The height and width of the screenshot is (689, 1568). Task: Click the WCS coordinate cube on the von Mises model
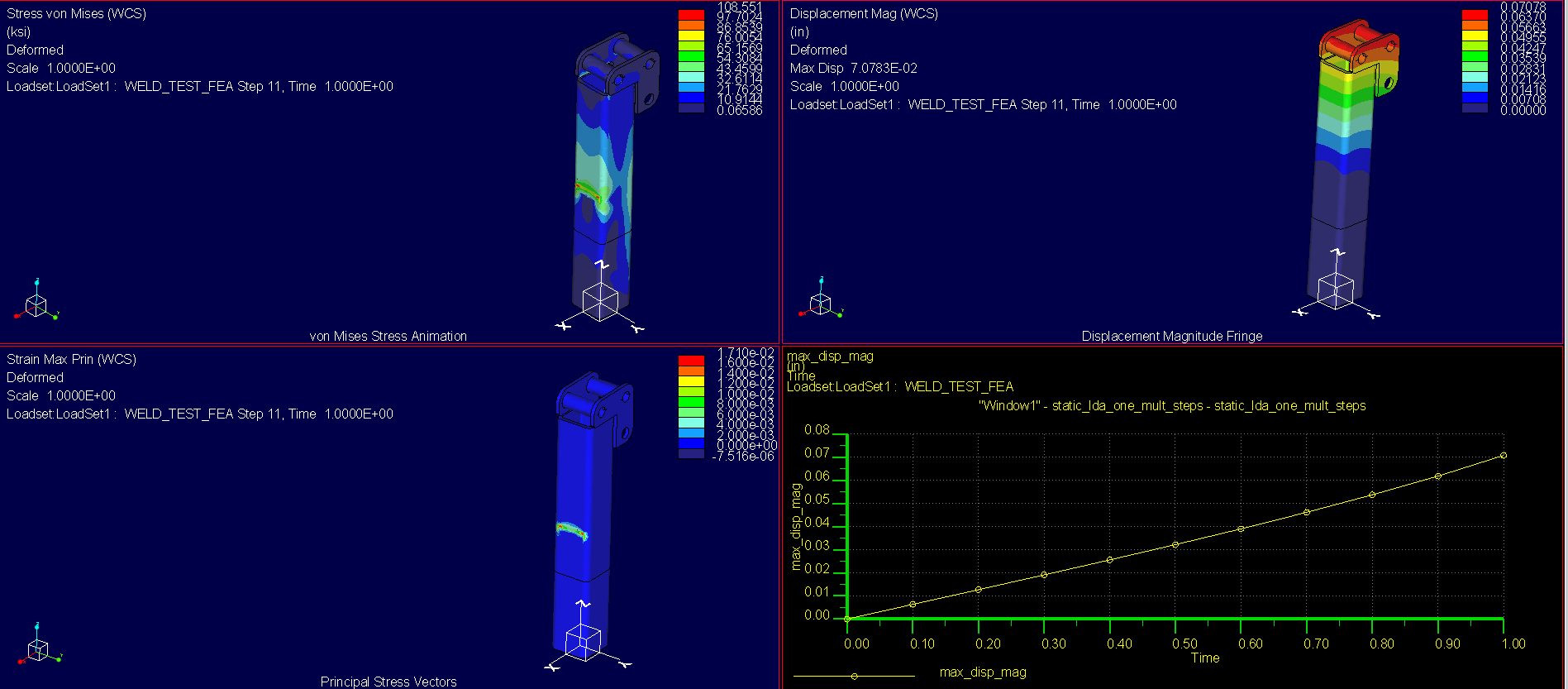coord(600,302)
